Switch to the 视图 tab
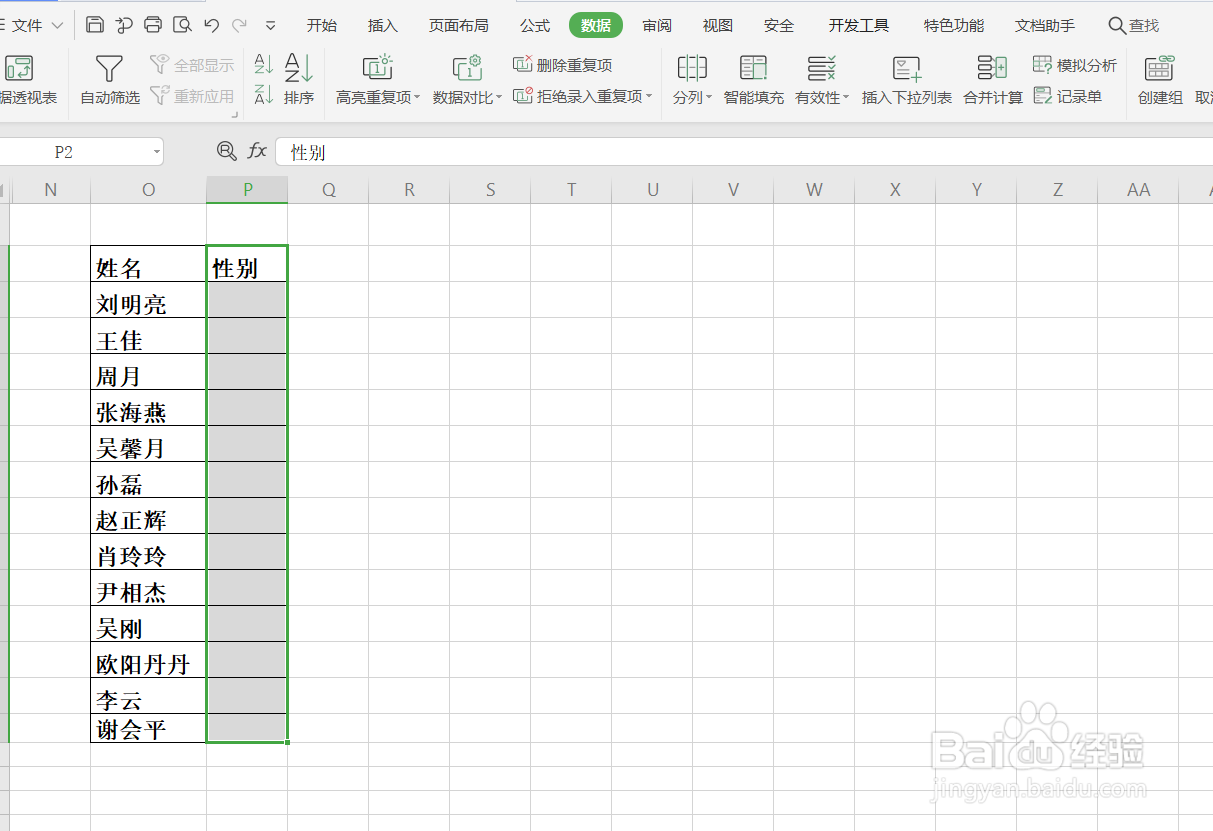The image size is (1213, 831). [718, 25]
